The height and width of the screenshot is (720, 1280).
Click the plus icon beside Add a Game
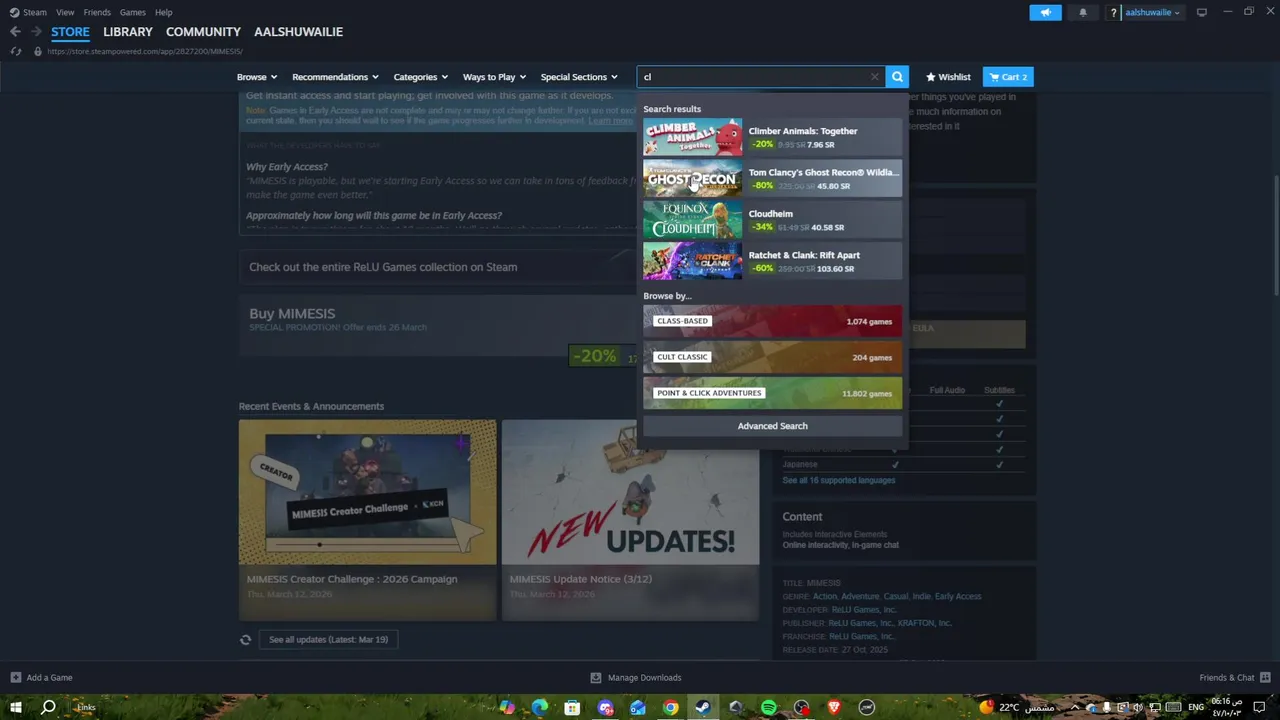15,677
